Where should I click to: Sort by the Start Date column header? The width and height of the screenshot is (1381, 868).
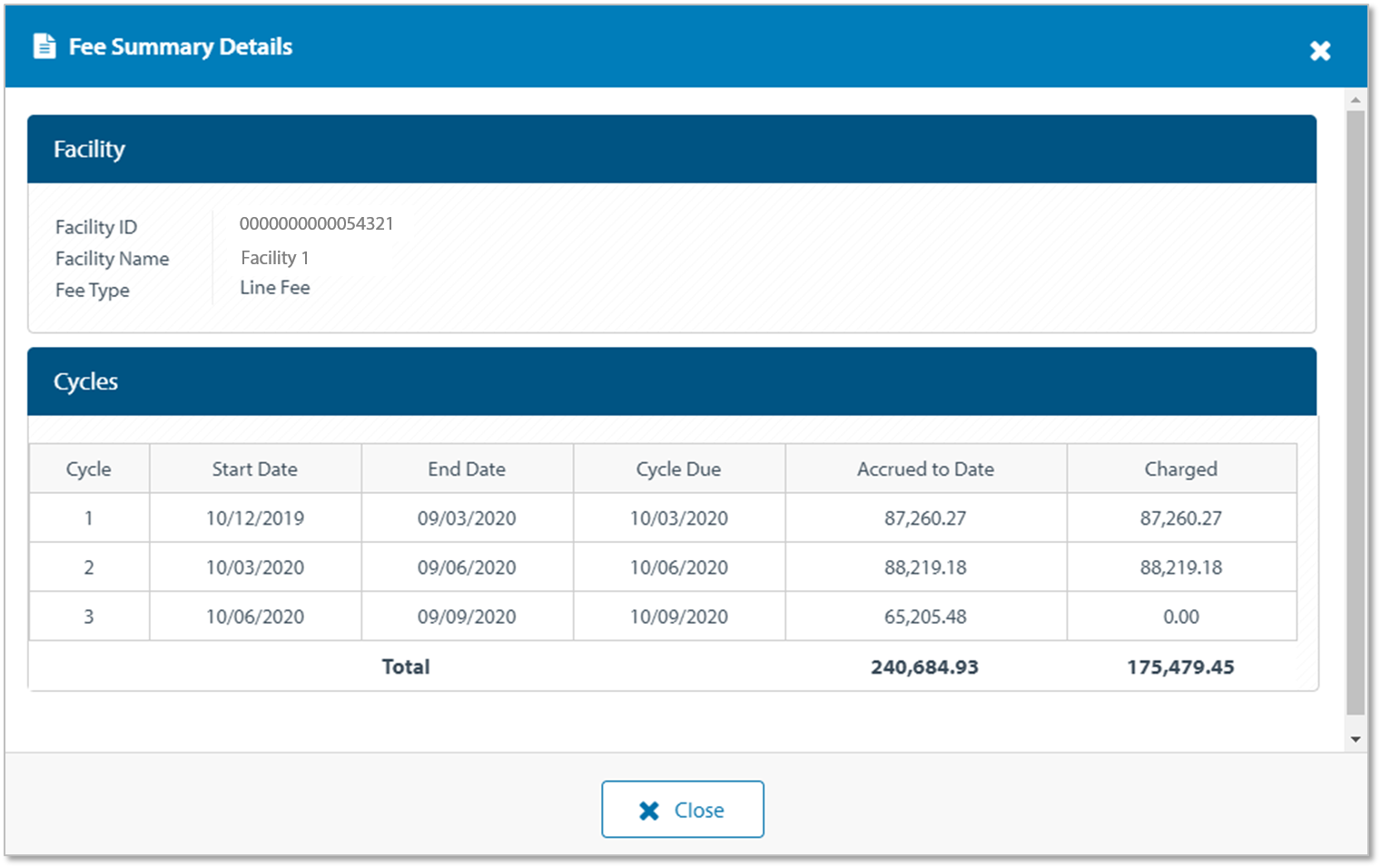pos(255,469)
